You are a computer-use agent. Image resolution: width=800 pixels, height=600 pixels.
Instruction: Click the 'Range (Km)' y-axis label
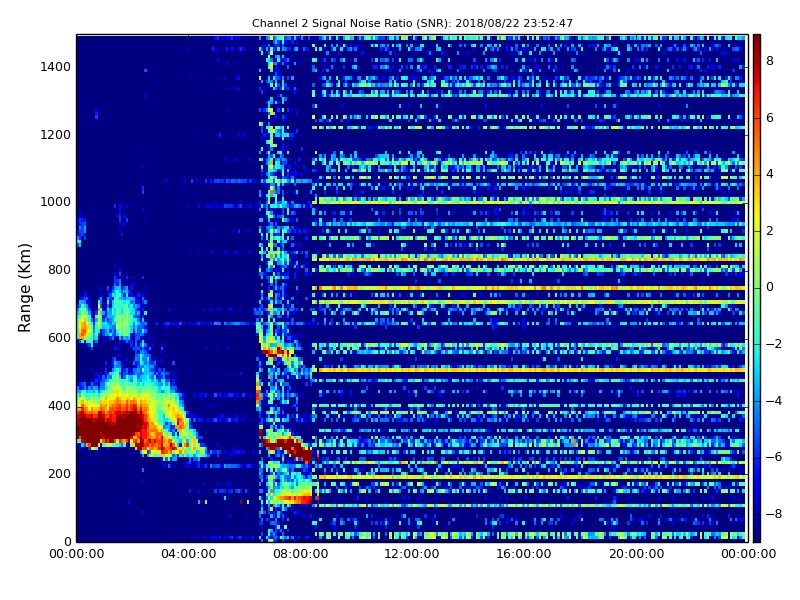click(24, 288)
